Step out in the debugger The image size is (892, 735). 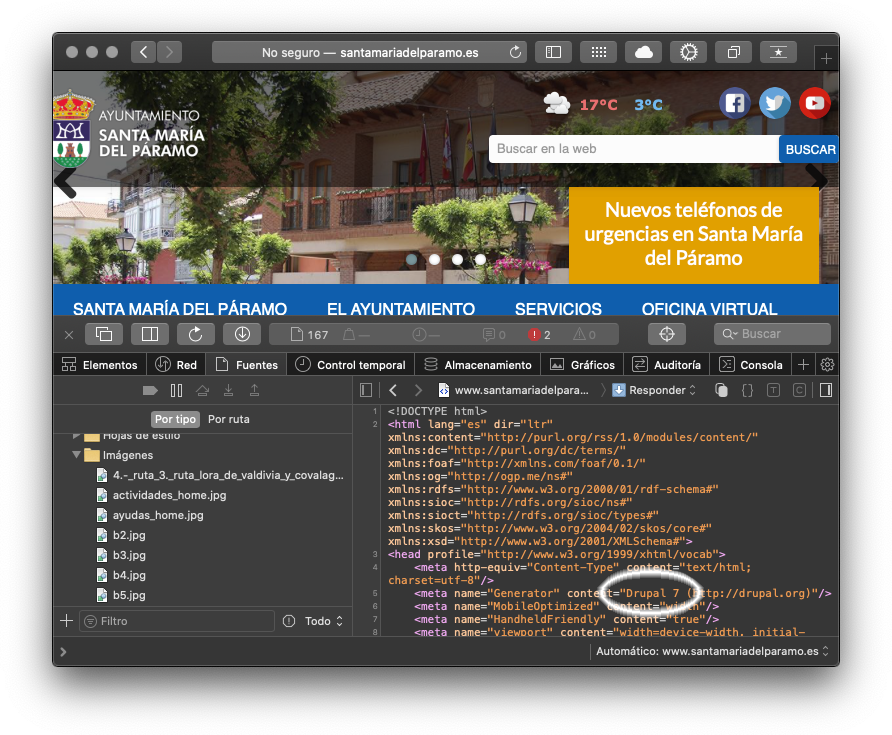(254, 390)
